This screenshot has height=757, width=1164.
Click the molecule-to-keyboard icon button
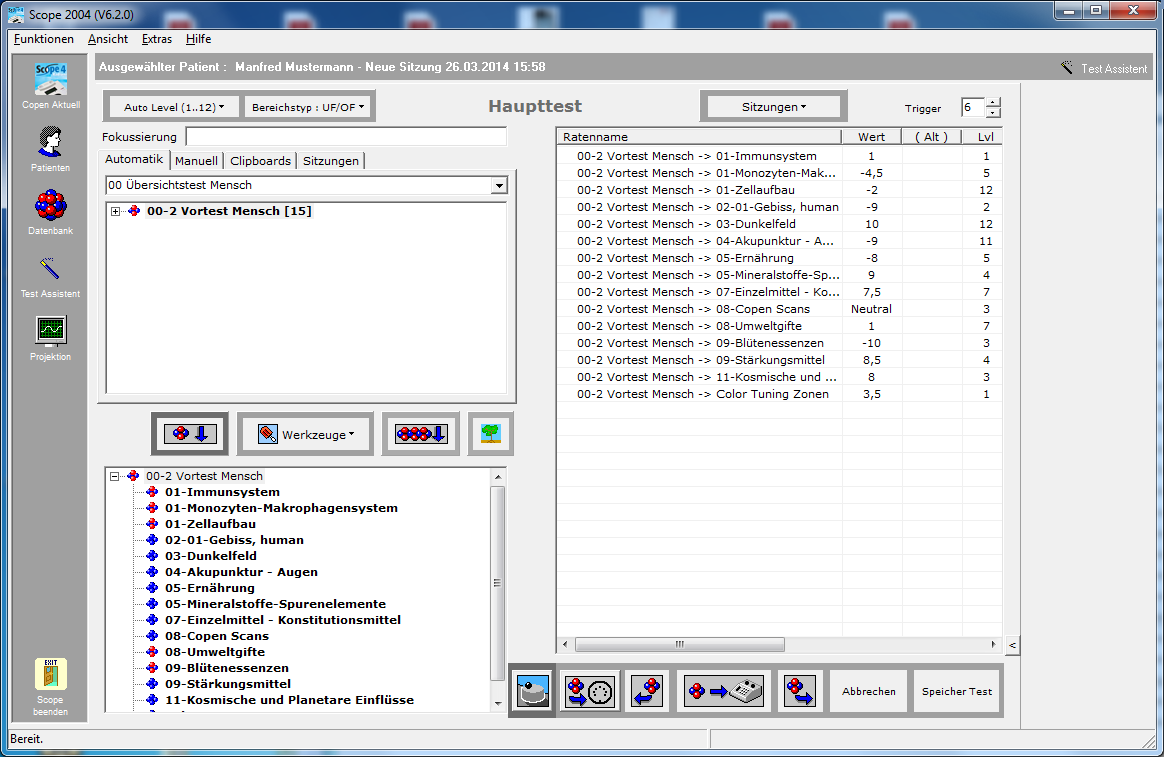point(724,691)
